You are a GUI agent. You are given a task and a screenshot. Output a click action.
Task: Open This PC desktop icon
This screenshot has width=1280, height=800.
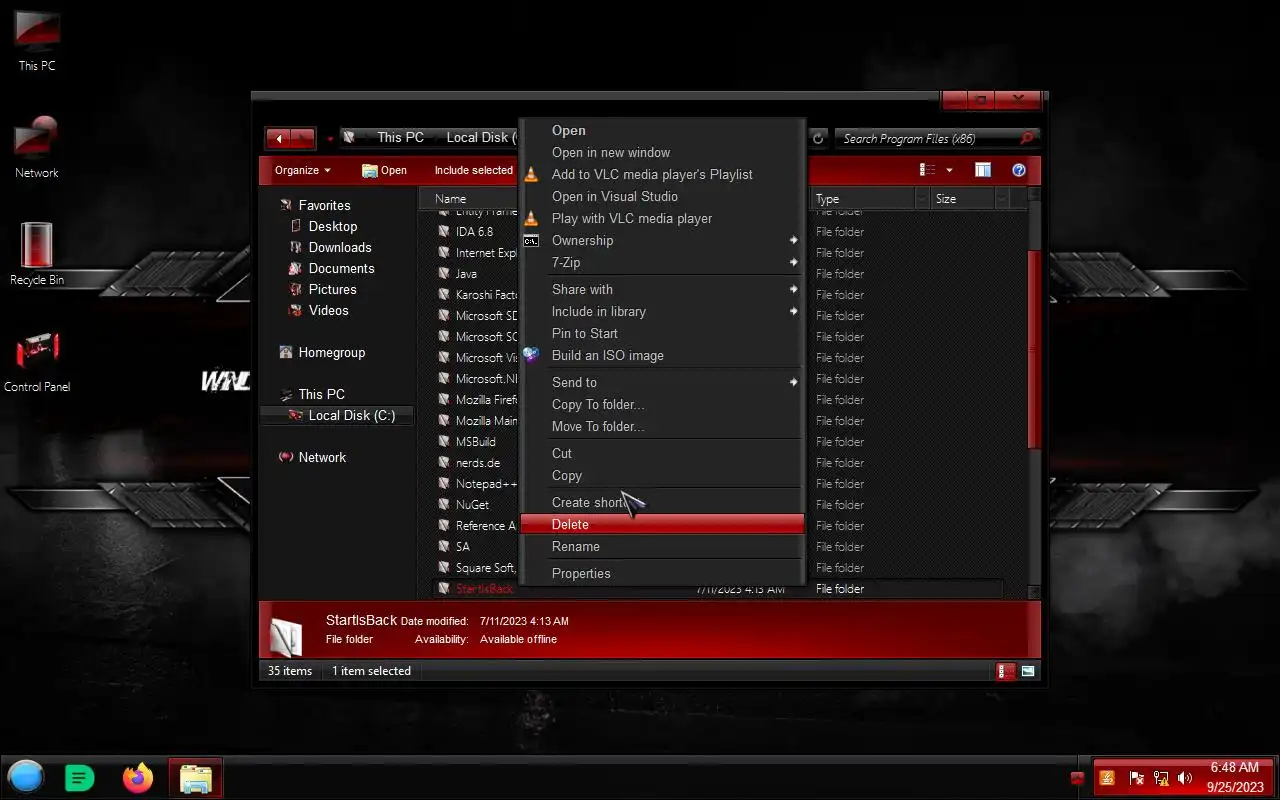point(37,41)
